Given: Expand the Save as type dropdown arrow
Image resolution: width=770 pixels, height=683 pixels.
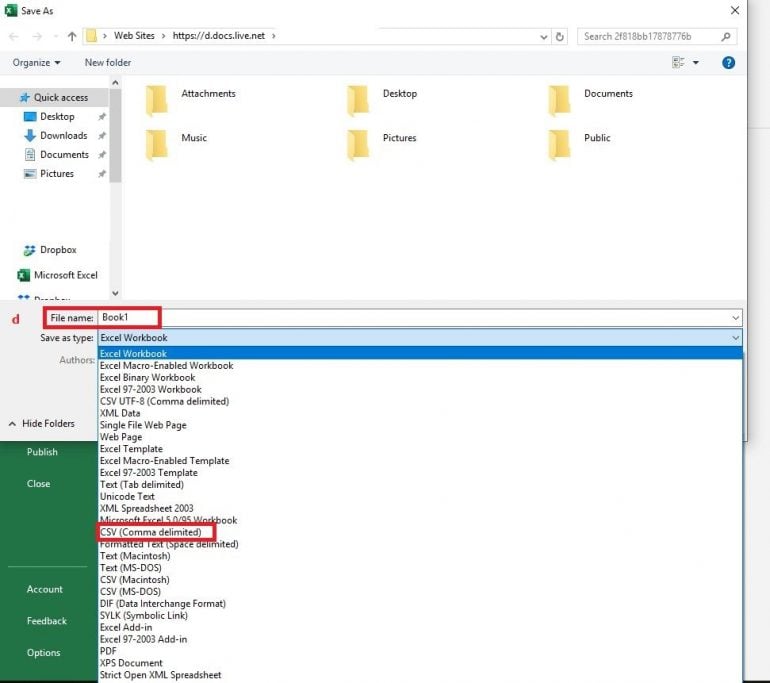Looking at the screenshot, I should point(736,338).
